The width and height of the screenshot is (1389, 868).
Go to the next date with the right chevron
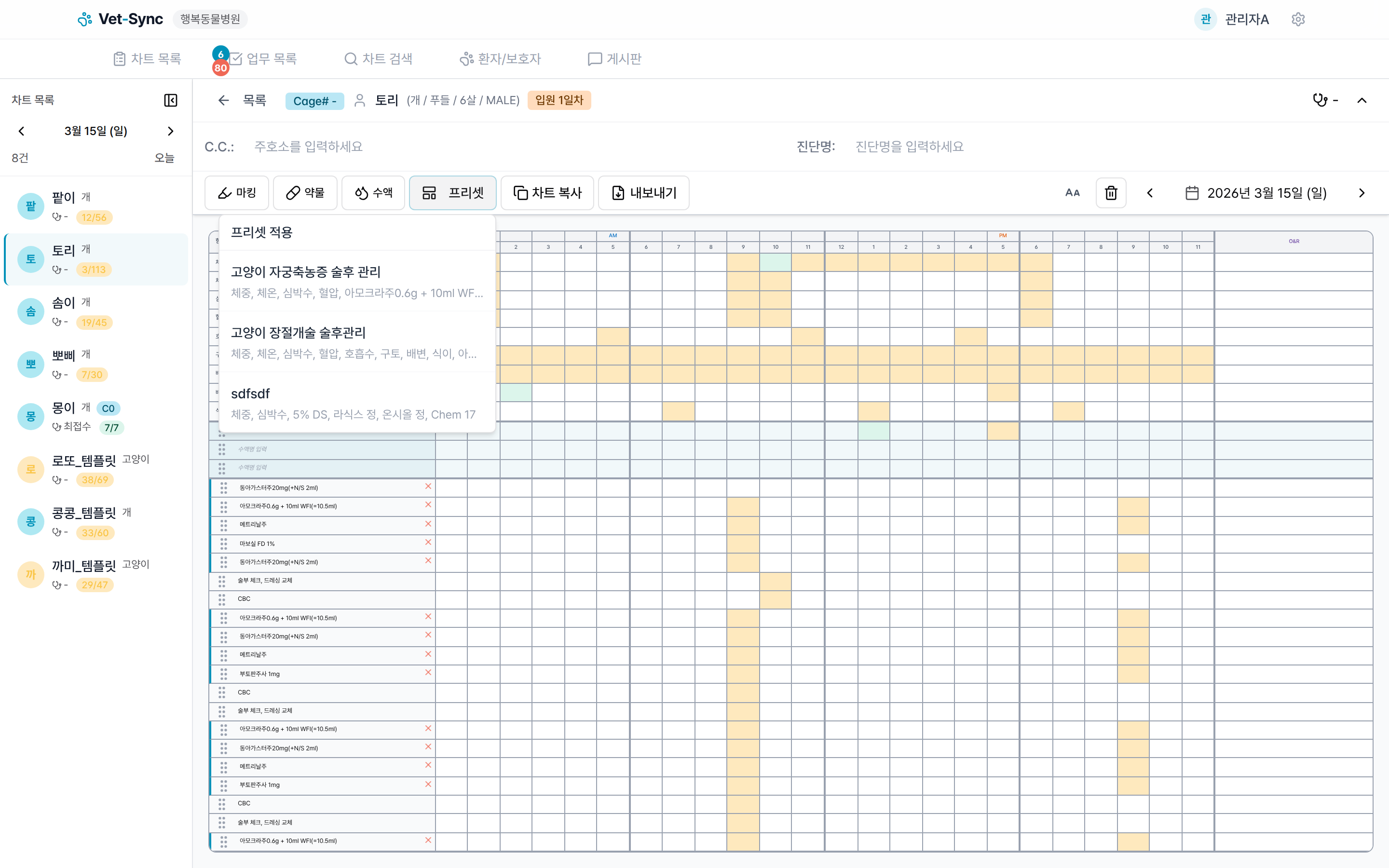click(x=1362, y=193)
